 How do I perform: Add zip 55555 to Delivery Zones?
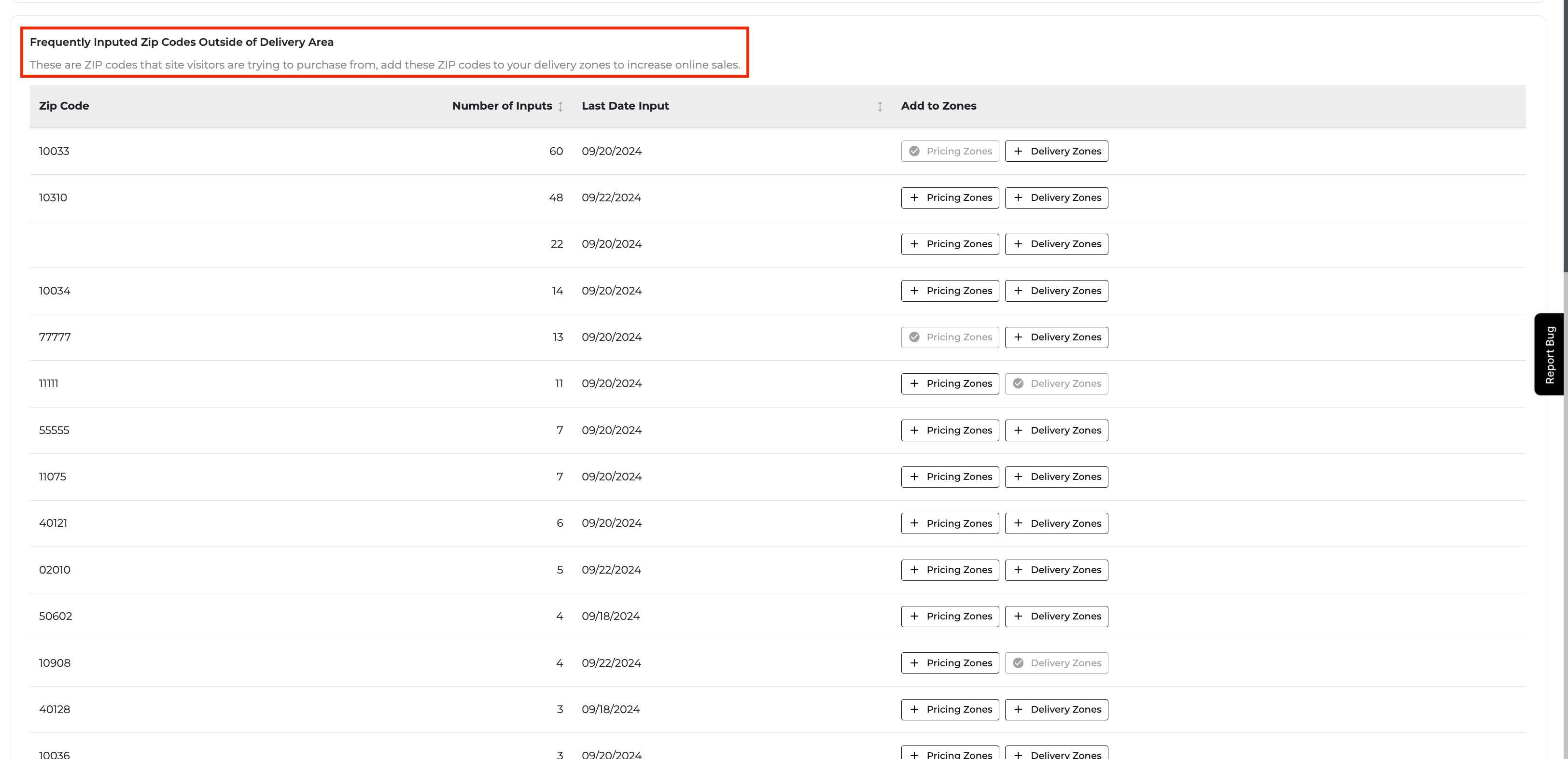1056,430
